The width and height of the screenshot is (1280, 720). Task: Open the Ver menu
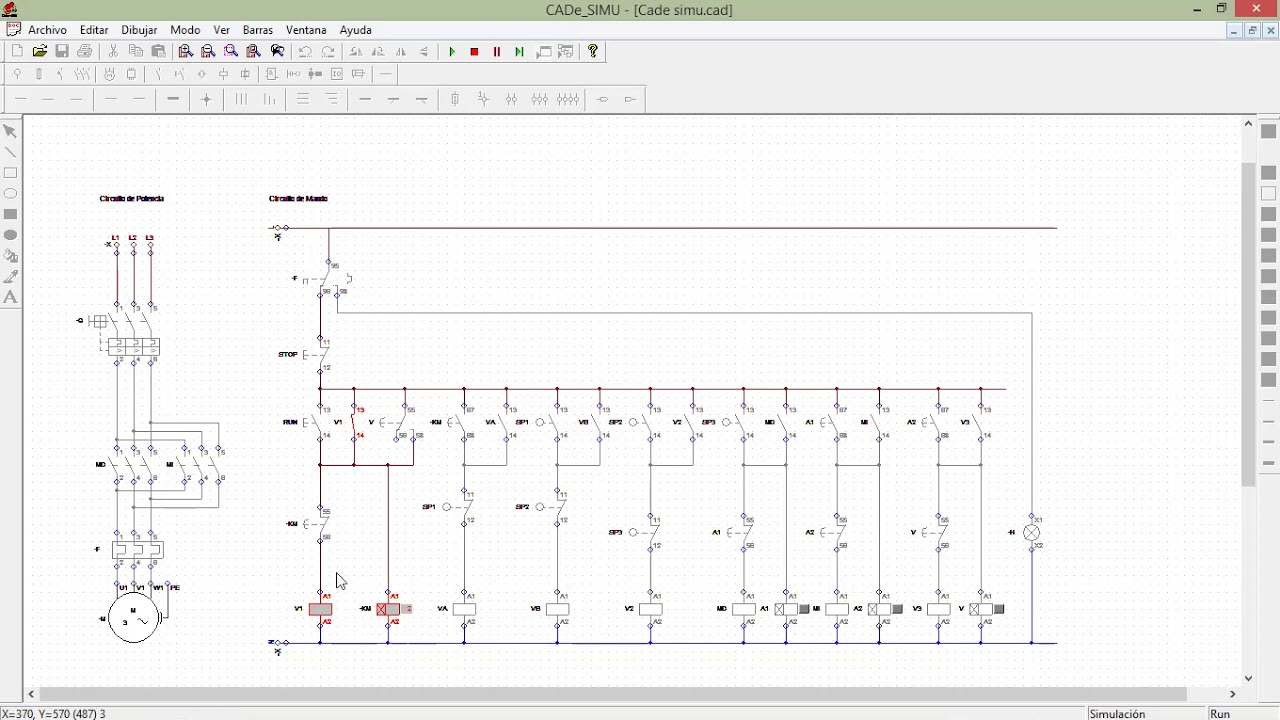222,30
